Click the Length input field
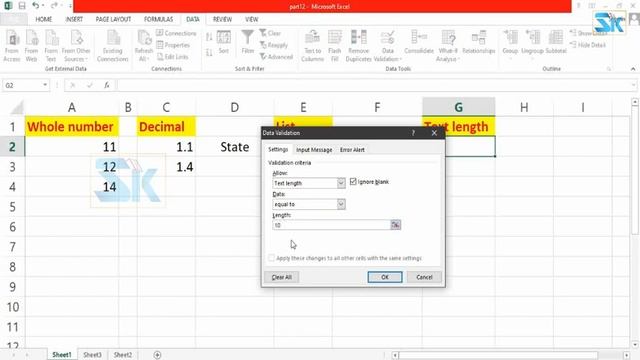Image resolution: width=640 pixels, height=360 pixels. pyautogui.click(x=331, y=225)
